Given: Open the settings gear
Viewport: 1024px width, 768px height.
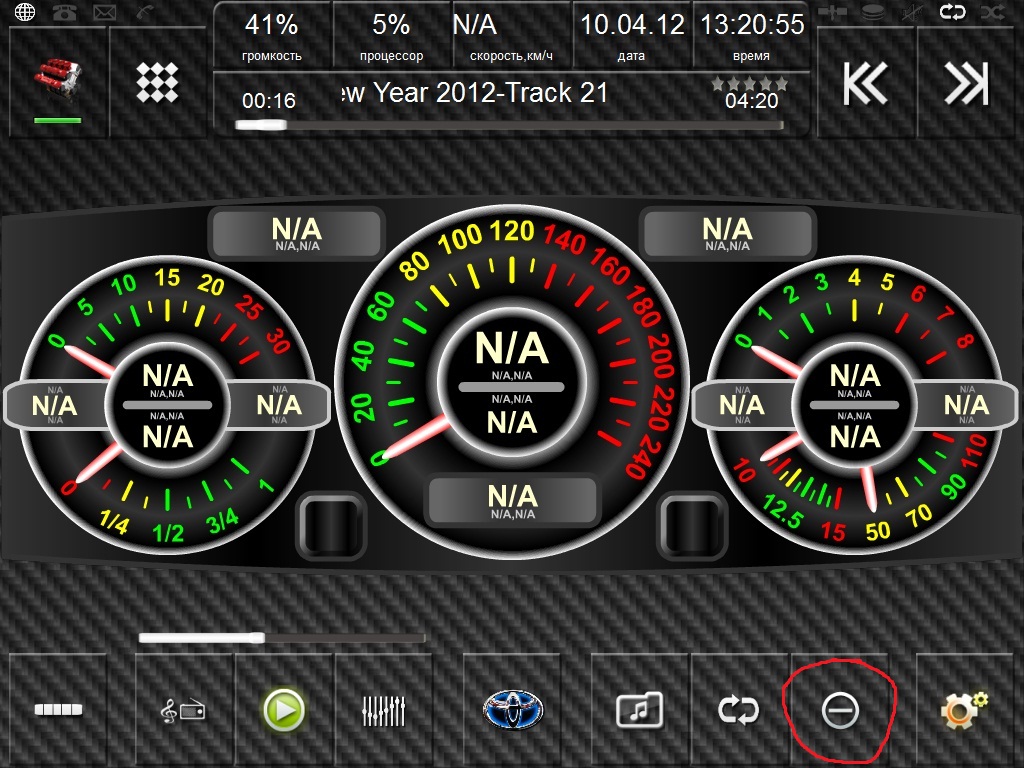Looking at the screenshot, I should [964, 710].
